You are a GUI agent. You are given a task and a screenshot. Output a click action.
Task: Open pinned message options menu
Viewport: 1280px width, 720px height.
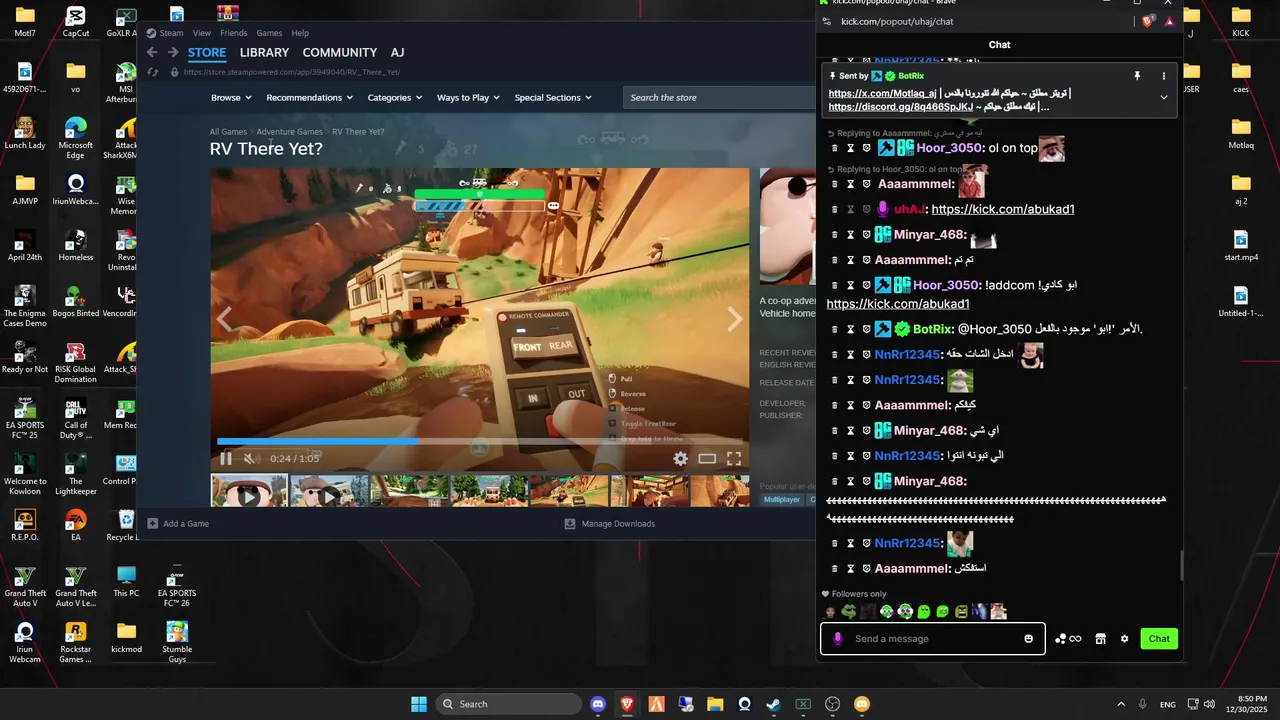pyautogui.click(x=1164, y=76)
